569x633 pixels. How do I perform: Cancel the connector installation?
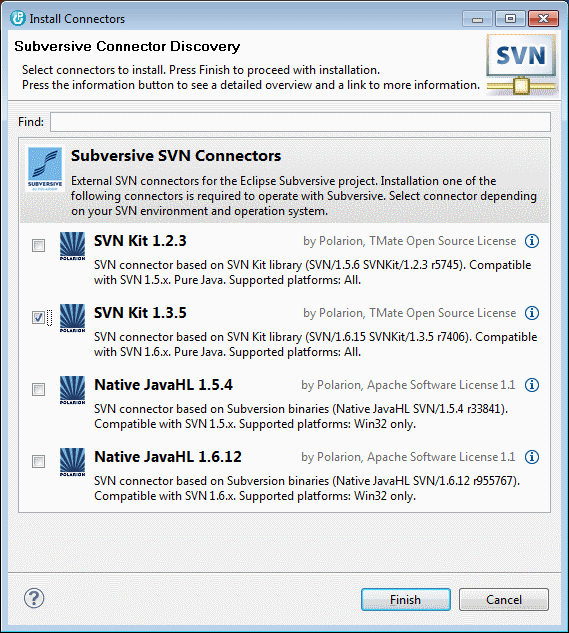click(x=504, y=599)
